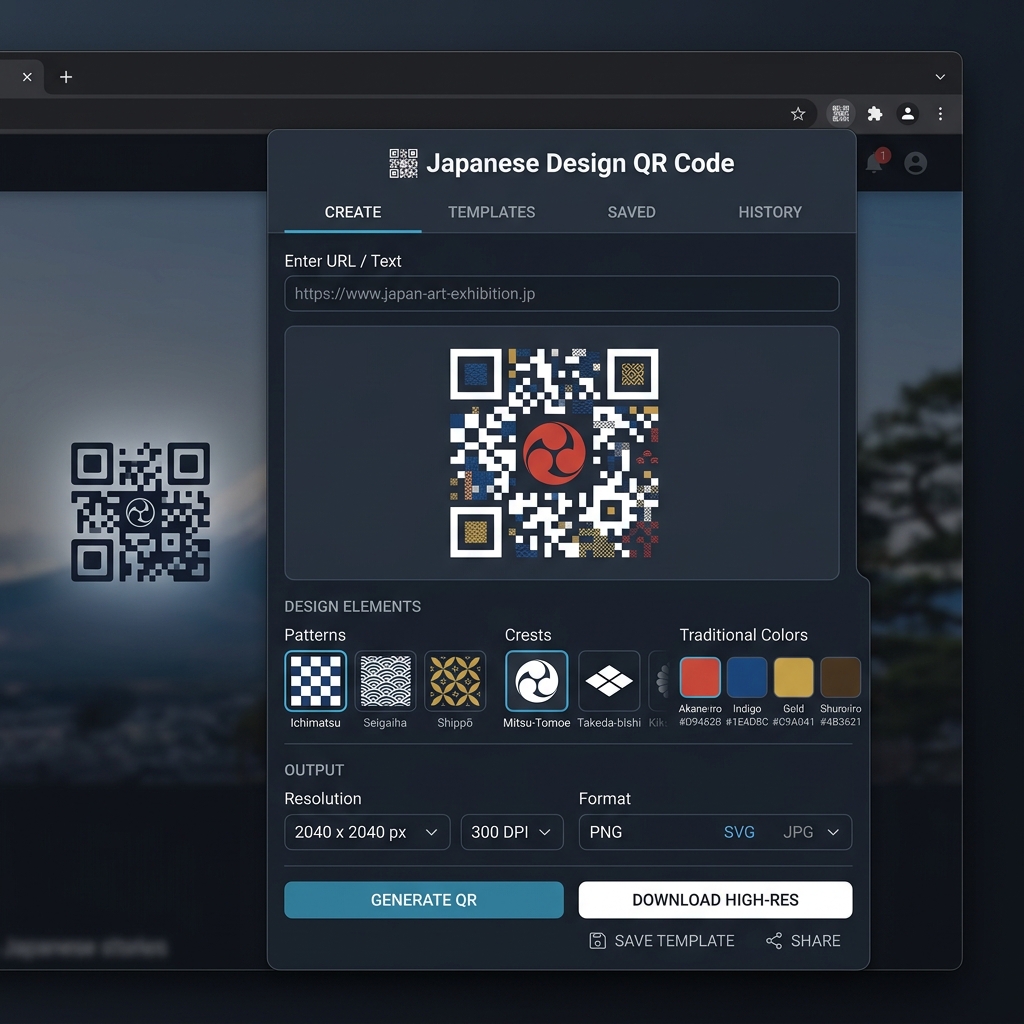Image resolution: width=1024 pixels, height=1024 pixels.
Task: Choose the SVG format option
Action: [739, 832]
